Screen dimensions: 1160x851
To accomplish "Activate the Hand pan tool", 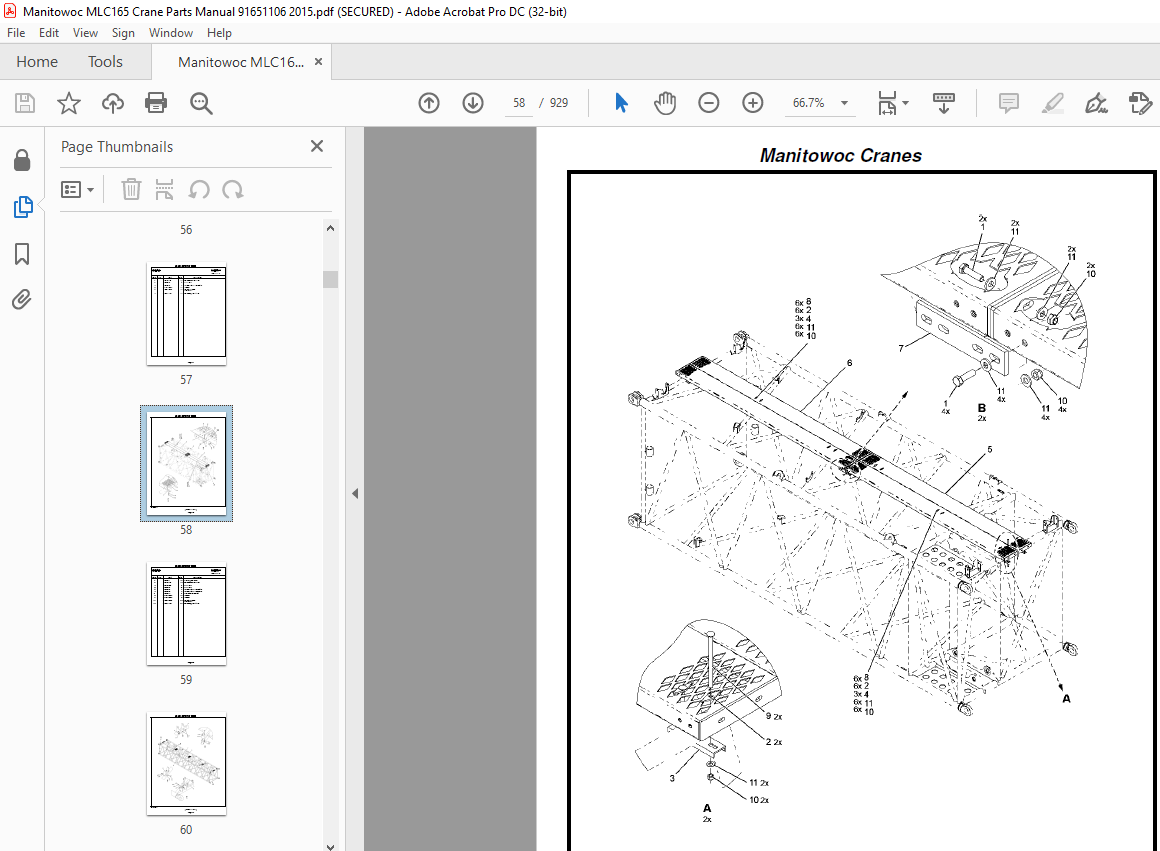I will (665, 103).
